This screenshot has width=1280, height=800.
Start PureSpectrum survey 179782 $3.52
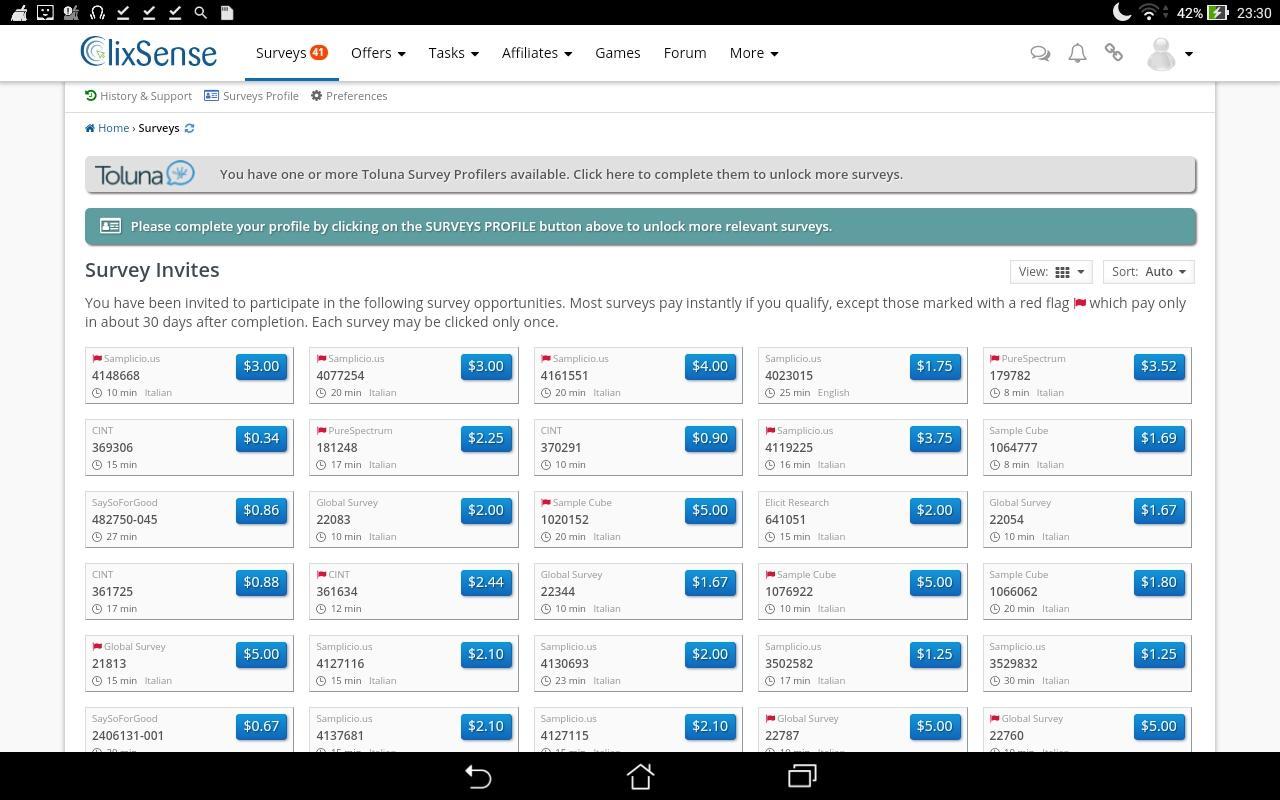click(1159, 366)
